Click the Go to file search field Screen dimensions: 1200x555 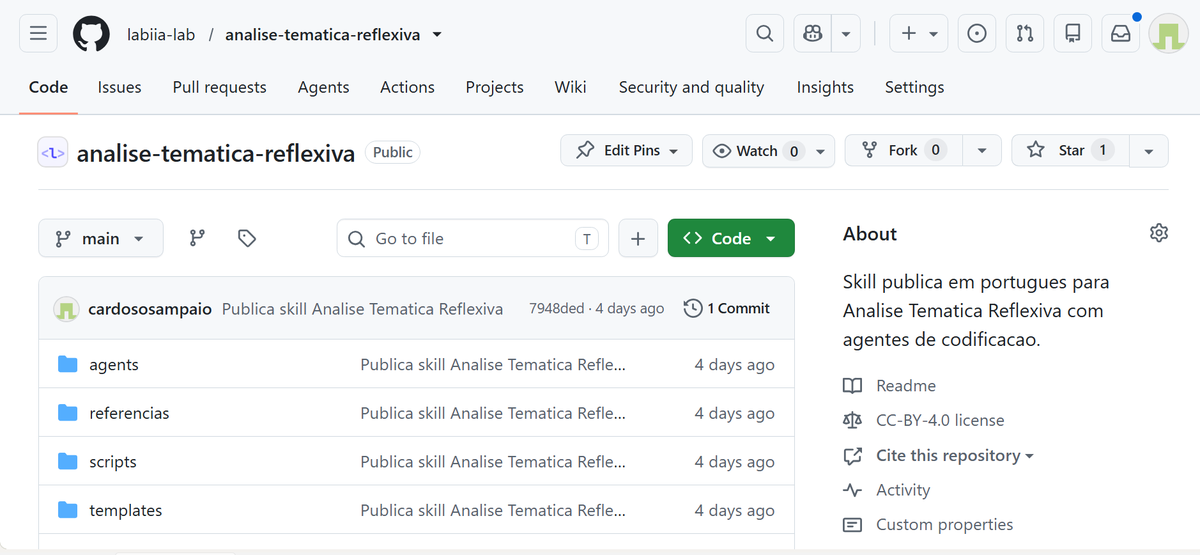(473, 238)
